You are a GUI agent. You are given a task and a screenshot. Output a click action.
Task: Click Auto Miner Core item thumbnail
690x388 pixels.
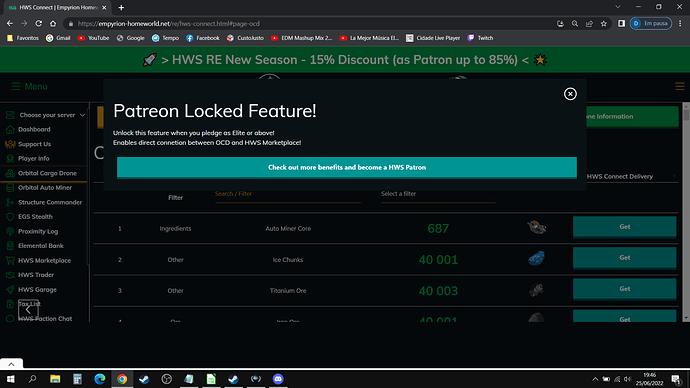click(x=536, y=227)
